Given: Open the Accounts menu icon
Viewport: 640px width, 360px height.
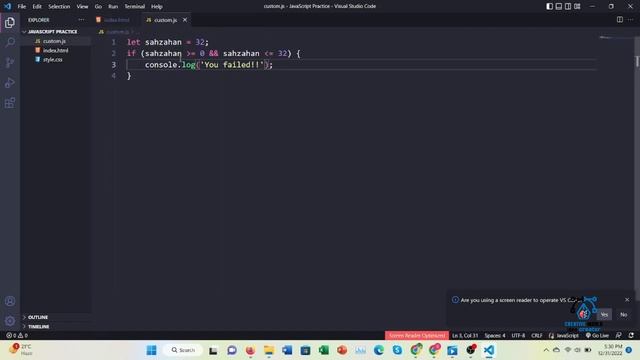Looking at the screenshot, I should 10,301.
